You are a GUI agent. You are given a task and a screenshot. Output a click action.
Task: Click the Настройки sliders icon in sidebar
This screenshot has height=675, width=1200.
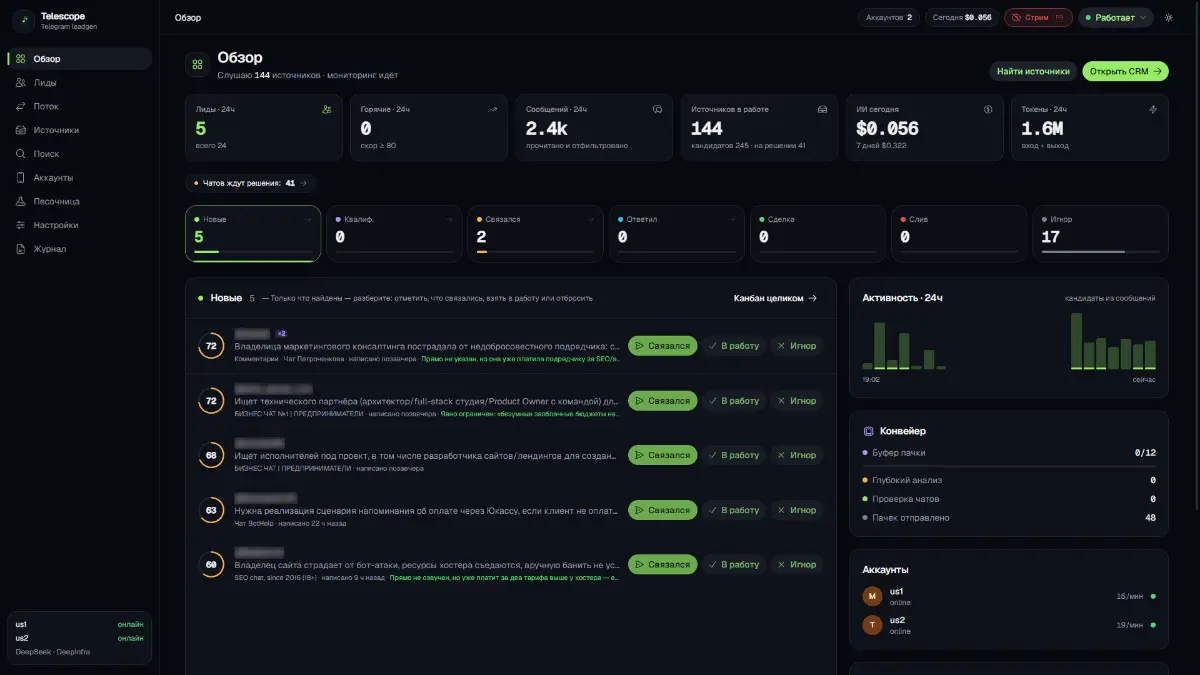(x=21, y=225)
